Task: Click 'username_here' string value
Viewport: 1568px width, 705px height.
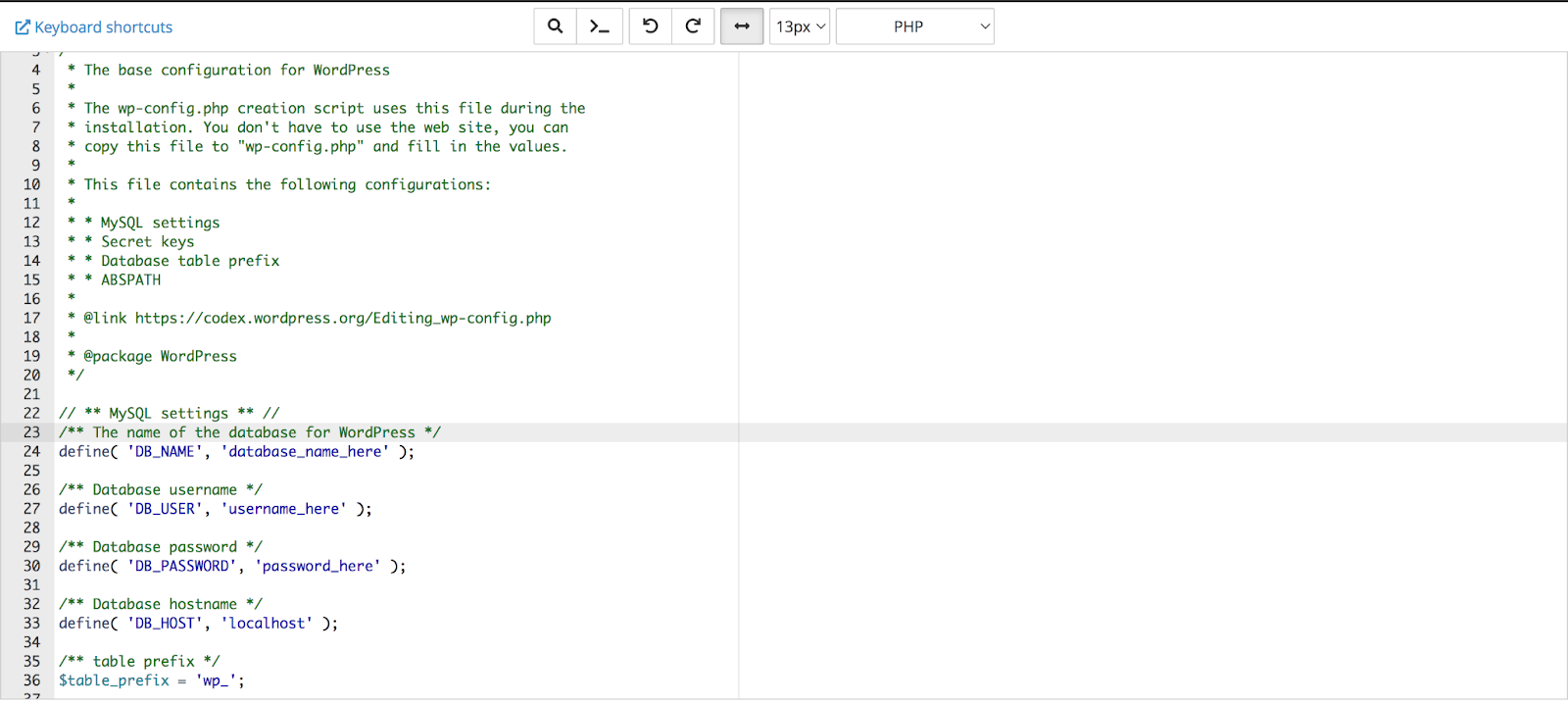Action: pos(283,509)
